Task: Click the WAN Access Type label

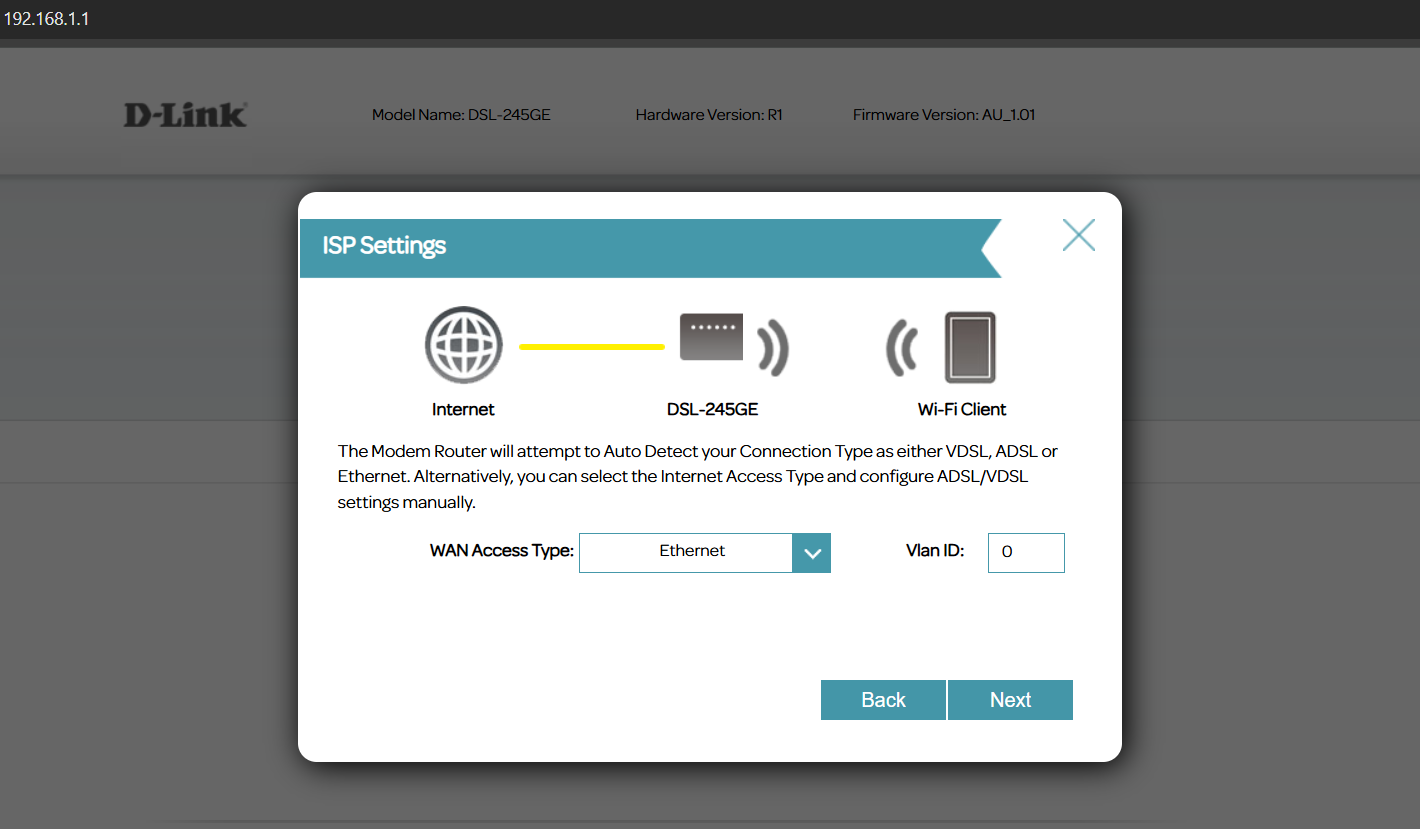Action: (501, 551)
